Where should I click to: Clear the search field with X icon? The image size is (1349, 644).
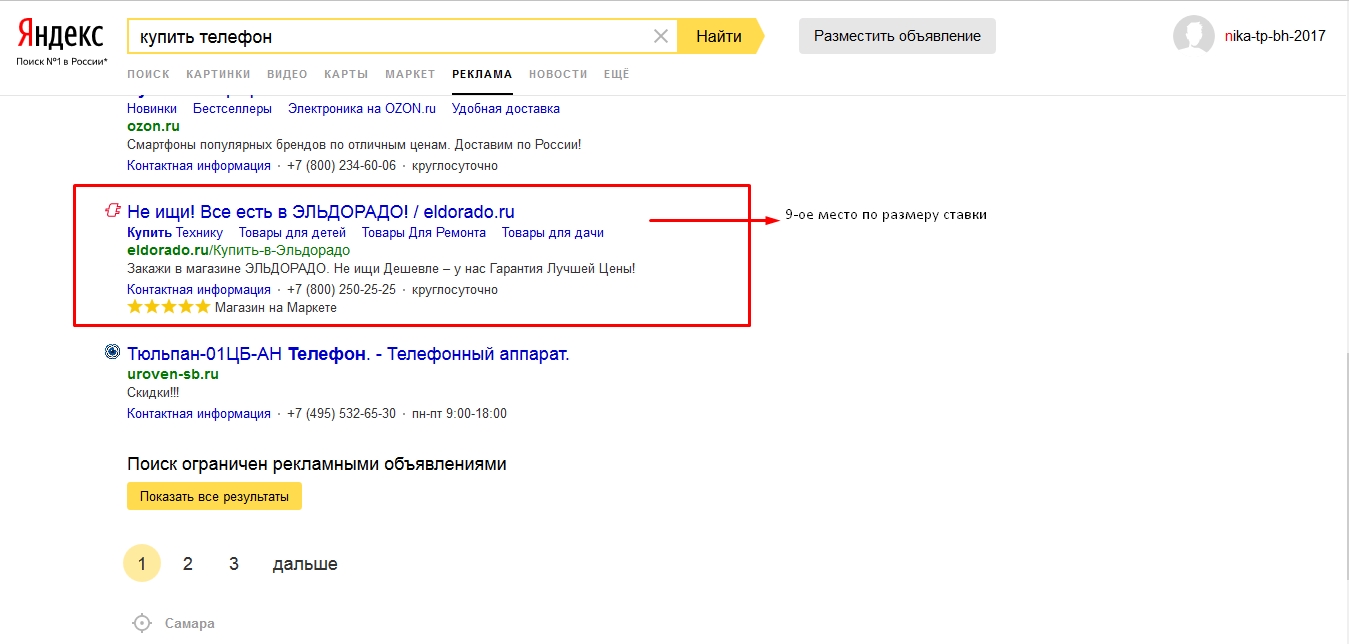pyautogui.click(x=661, y=37)
